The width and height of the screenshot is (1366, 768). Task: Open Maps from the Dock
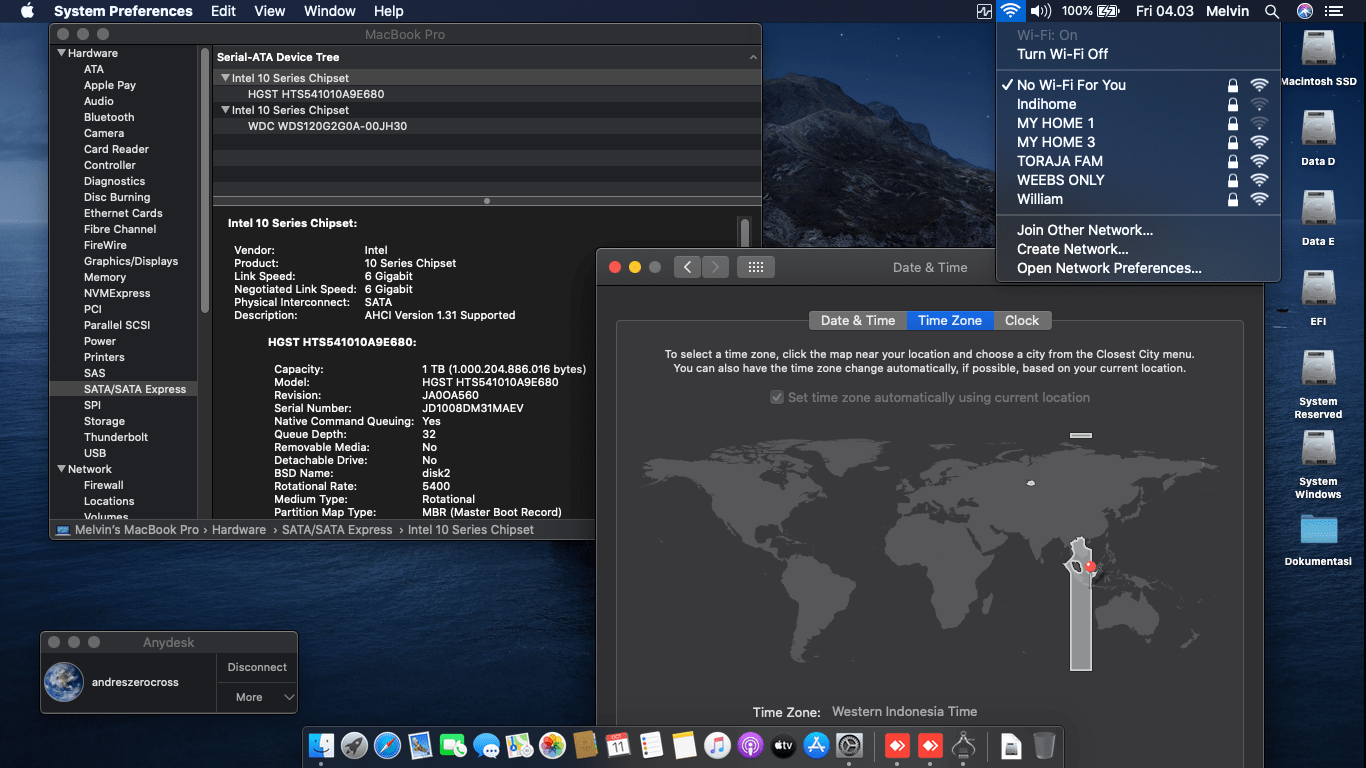coord(519,745)
